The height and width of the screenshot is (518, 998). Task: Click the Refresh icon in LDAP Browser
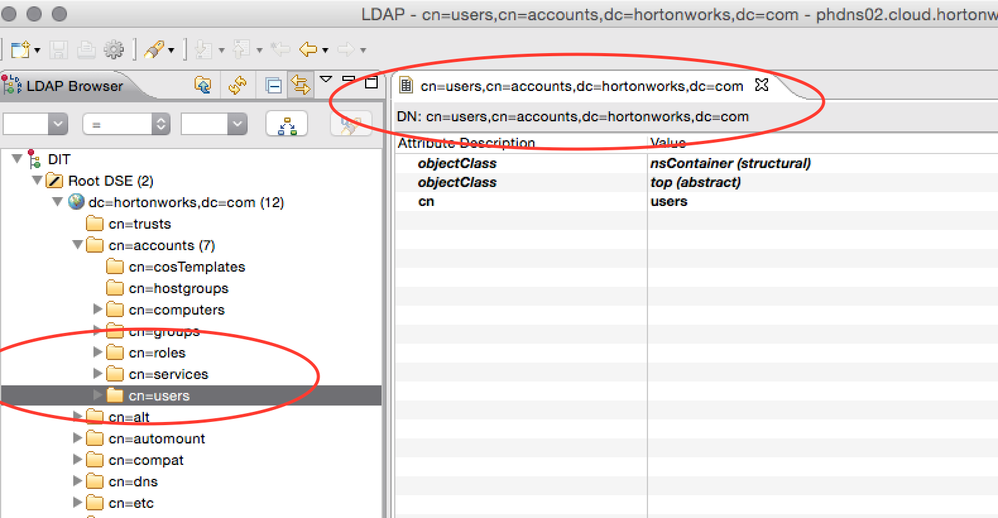click(x=238, y=85)
